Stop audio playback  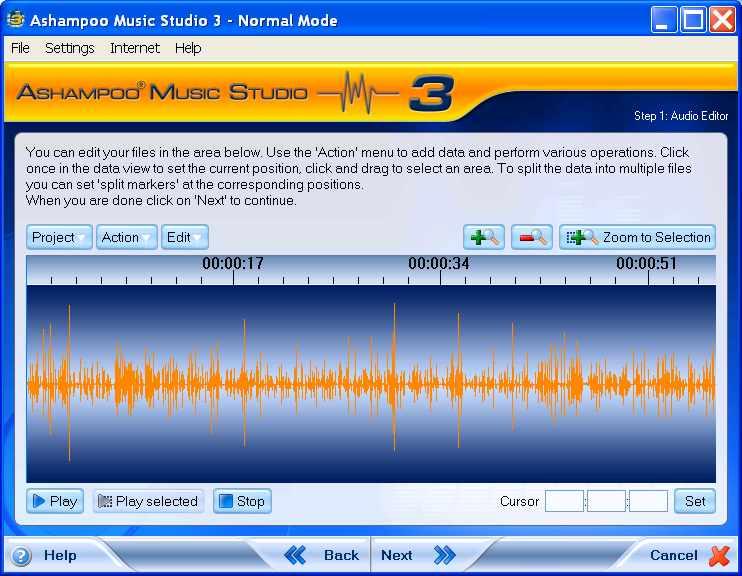[242, 501]
